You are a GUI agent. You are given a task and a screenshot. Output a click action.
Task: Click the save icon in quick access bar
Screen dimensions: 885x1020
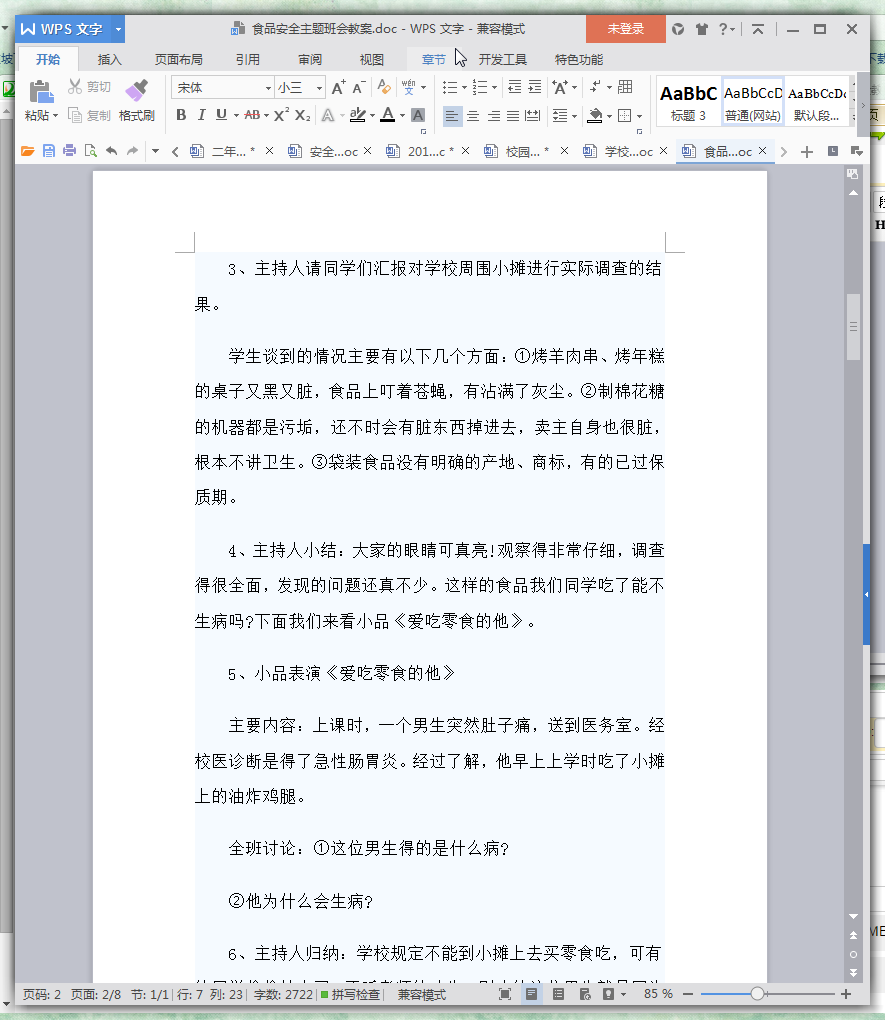(x=48, y=152)
